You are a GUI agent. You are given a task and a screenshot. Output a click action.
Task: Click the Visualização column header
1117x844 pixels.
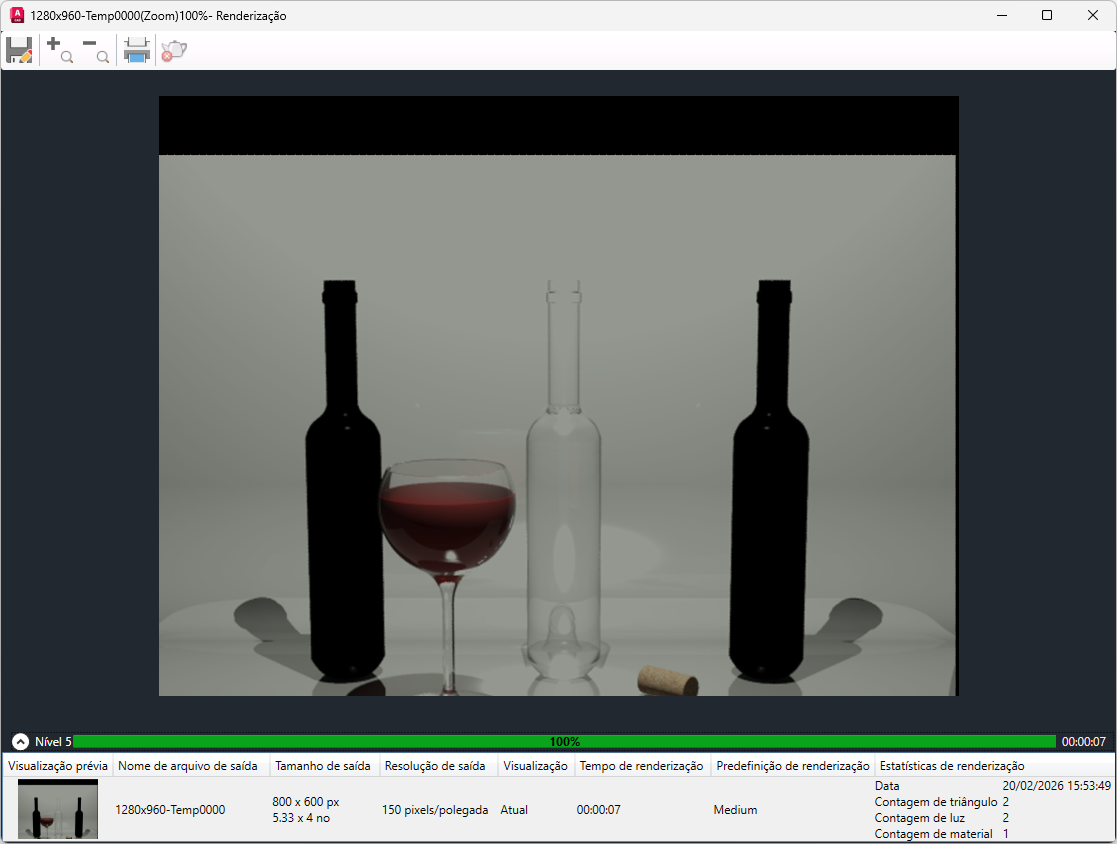(535, 766)
